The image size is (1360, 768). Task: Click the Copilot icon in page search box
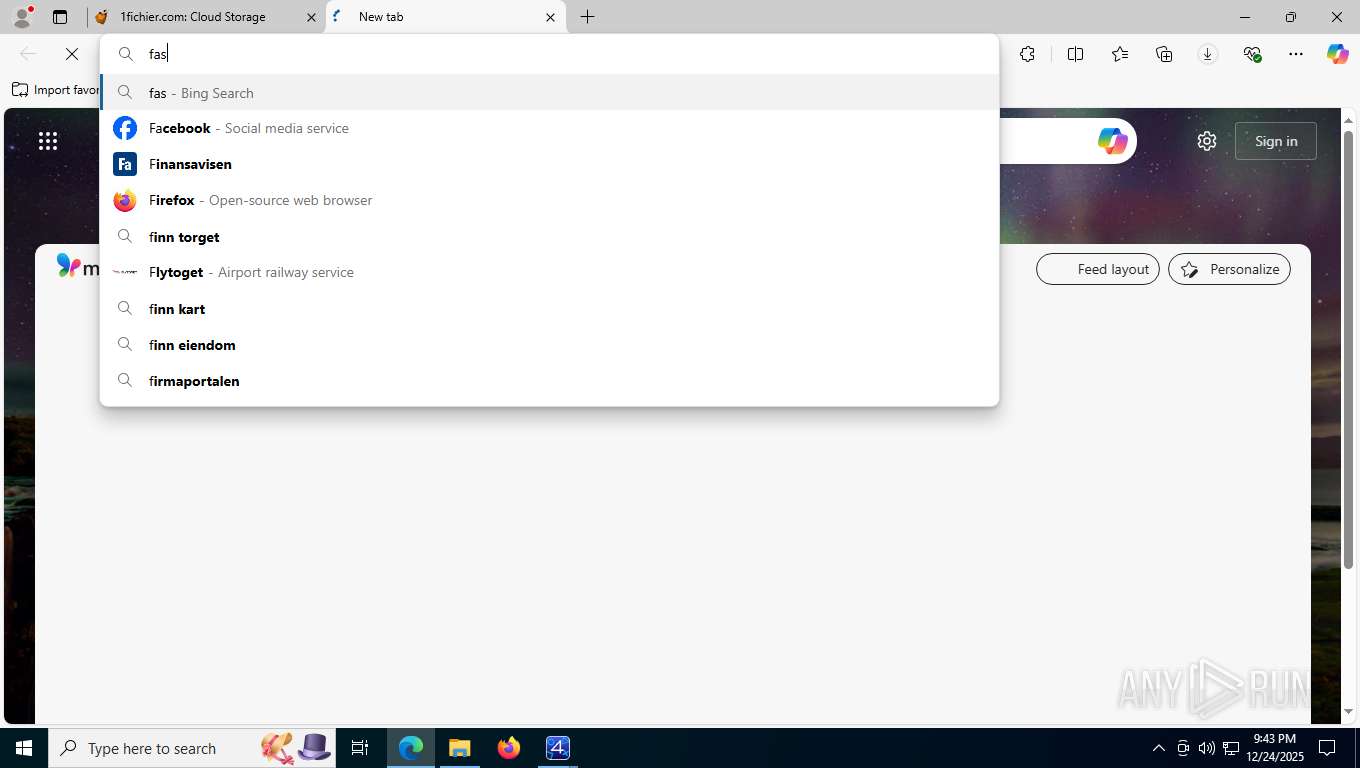1112,141
